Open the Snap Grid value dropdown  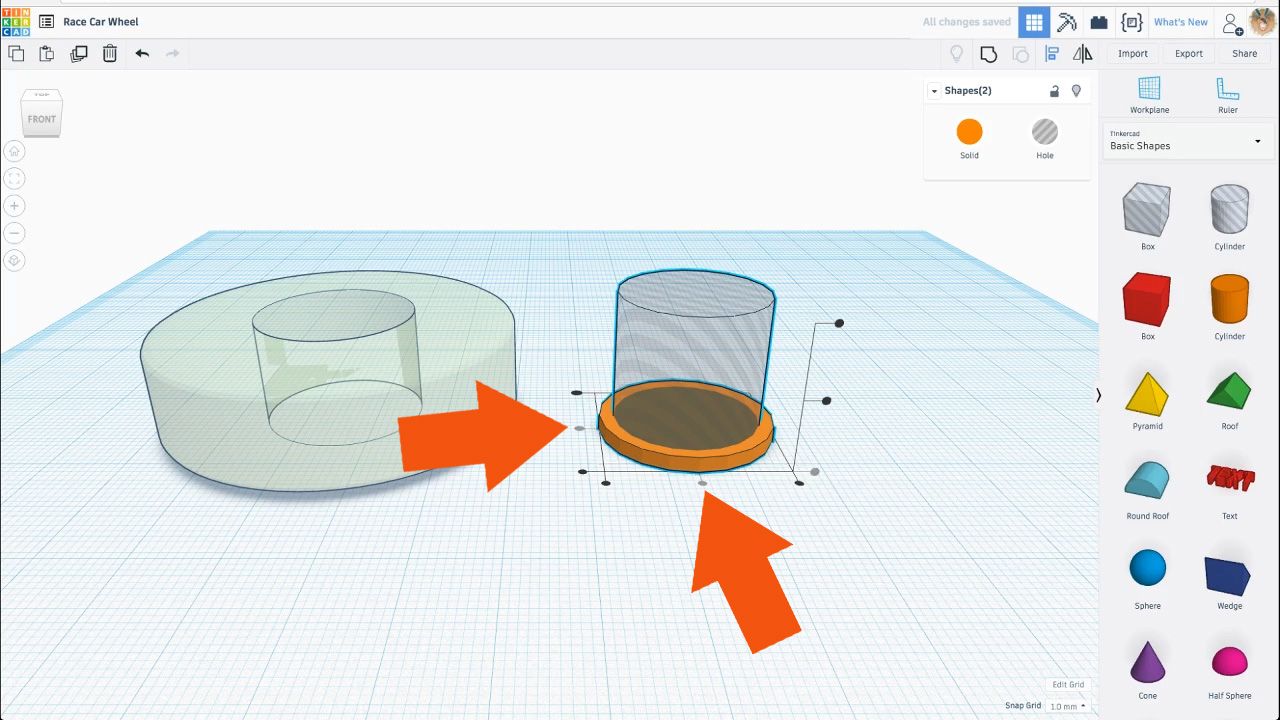coord(1068,706)
